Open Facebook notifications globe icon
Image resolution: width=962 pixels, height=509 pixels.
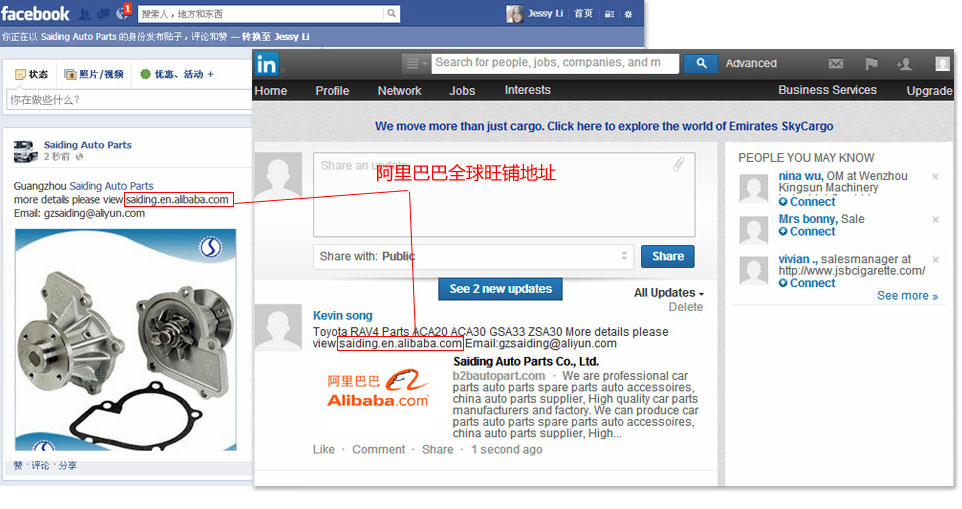point(122,13)
